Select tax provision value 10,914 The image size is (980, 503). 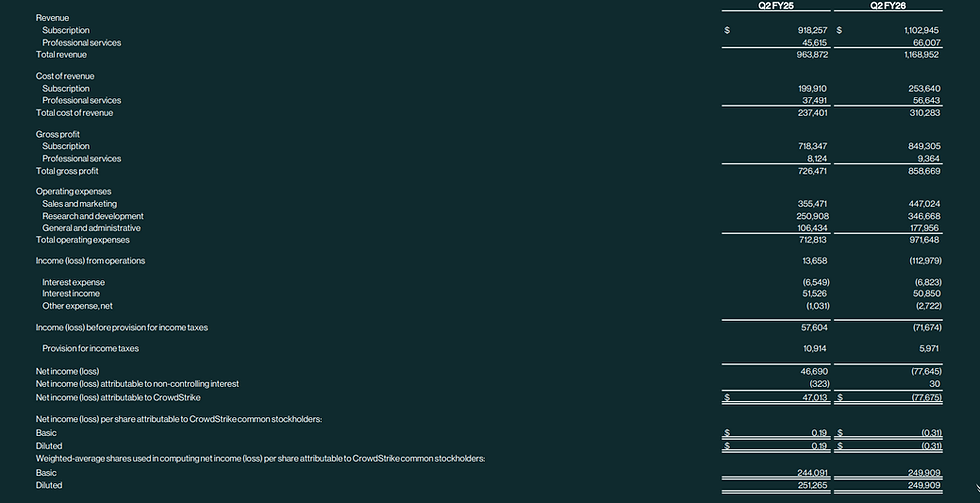tap(816, 349)
